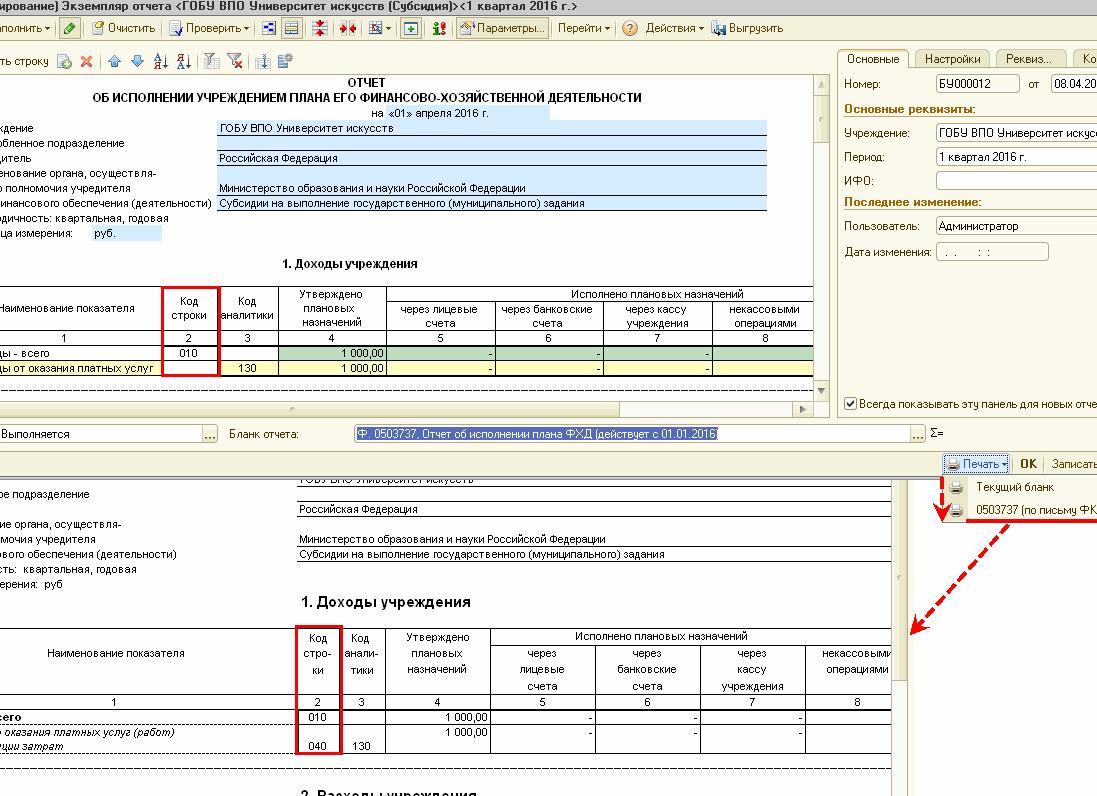
Task: Click the Бланк отчета field Ф. 0503737
Action: [632, 434]
